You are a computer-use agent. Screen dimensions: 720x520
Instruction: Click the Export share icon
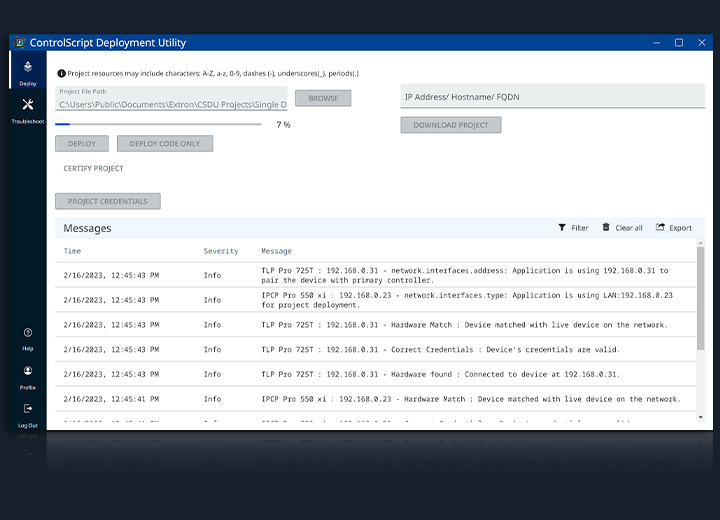coord(660,227)
